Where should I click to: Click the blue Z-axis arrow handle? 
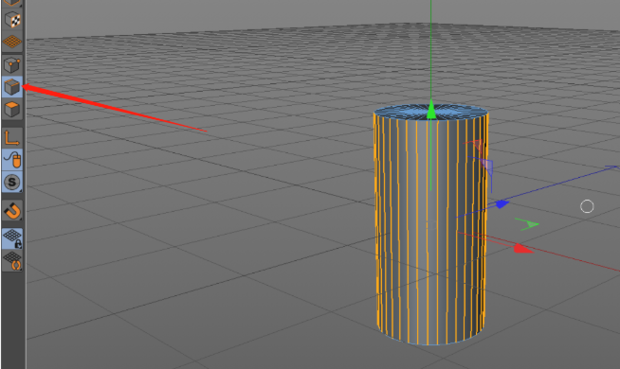tap(501, 204)
